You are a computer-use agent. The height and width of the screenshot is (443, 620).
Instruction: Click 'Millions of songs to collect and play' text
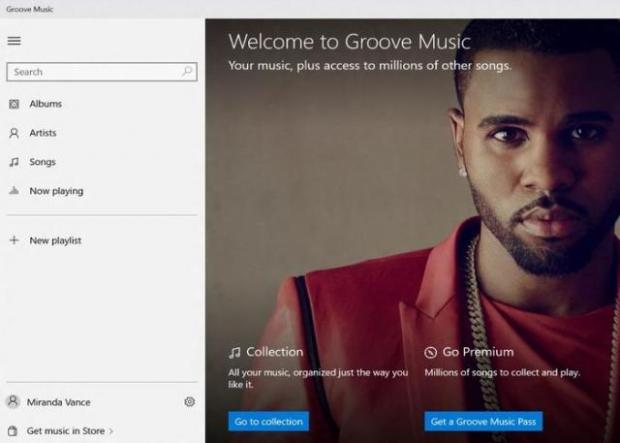(x=502, y=373)
